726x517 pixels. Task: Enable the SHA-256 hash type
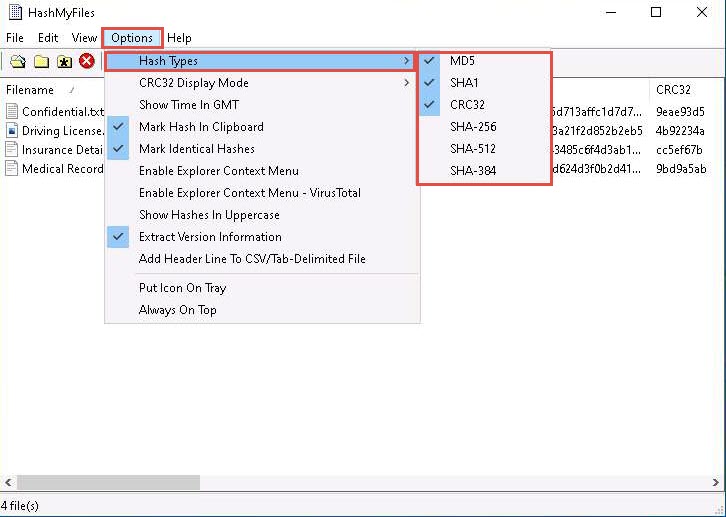pos(473,127)
